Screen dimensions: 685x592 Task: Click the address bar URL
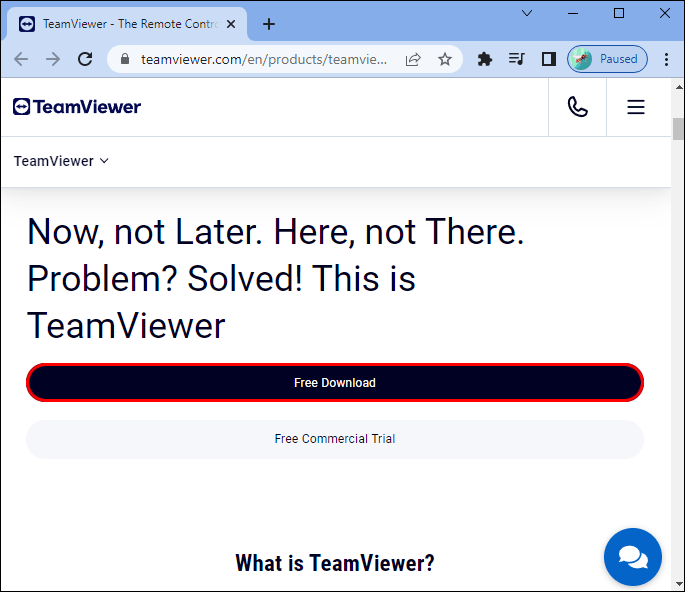click(x=264, y=59)
